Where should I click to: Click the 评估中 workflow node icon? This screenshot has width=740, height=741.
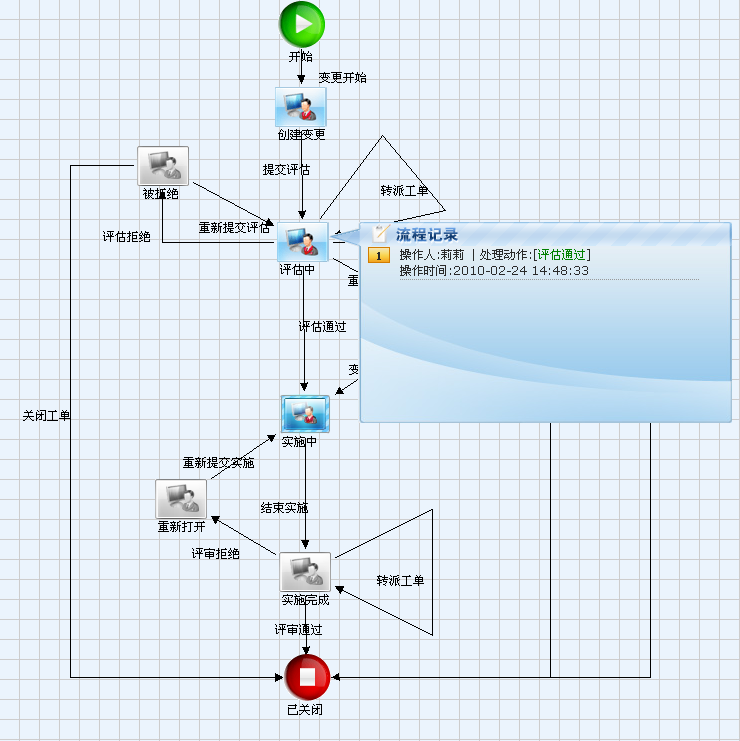302,241
